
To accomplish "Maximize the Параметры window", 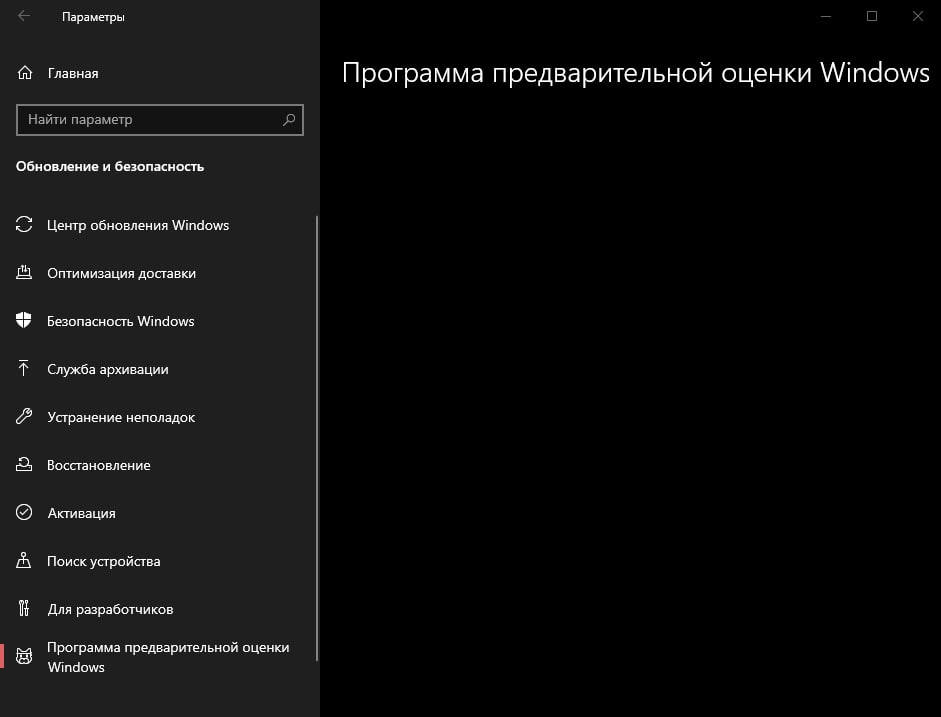I will 872,16.
